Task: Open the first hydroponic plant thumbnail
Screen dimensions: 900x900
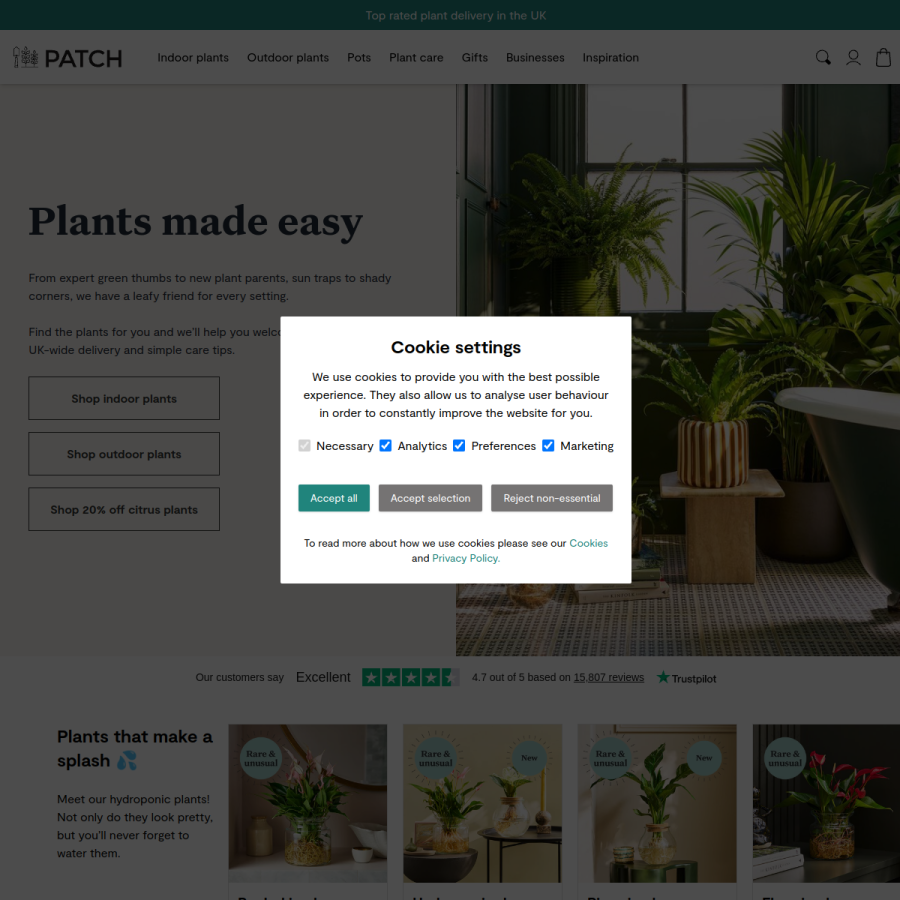Action: click(308, 803)
